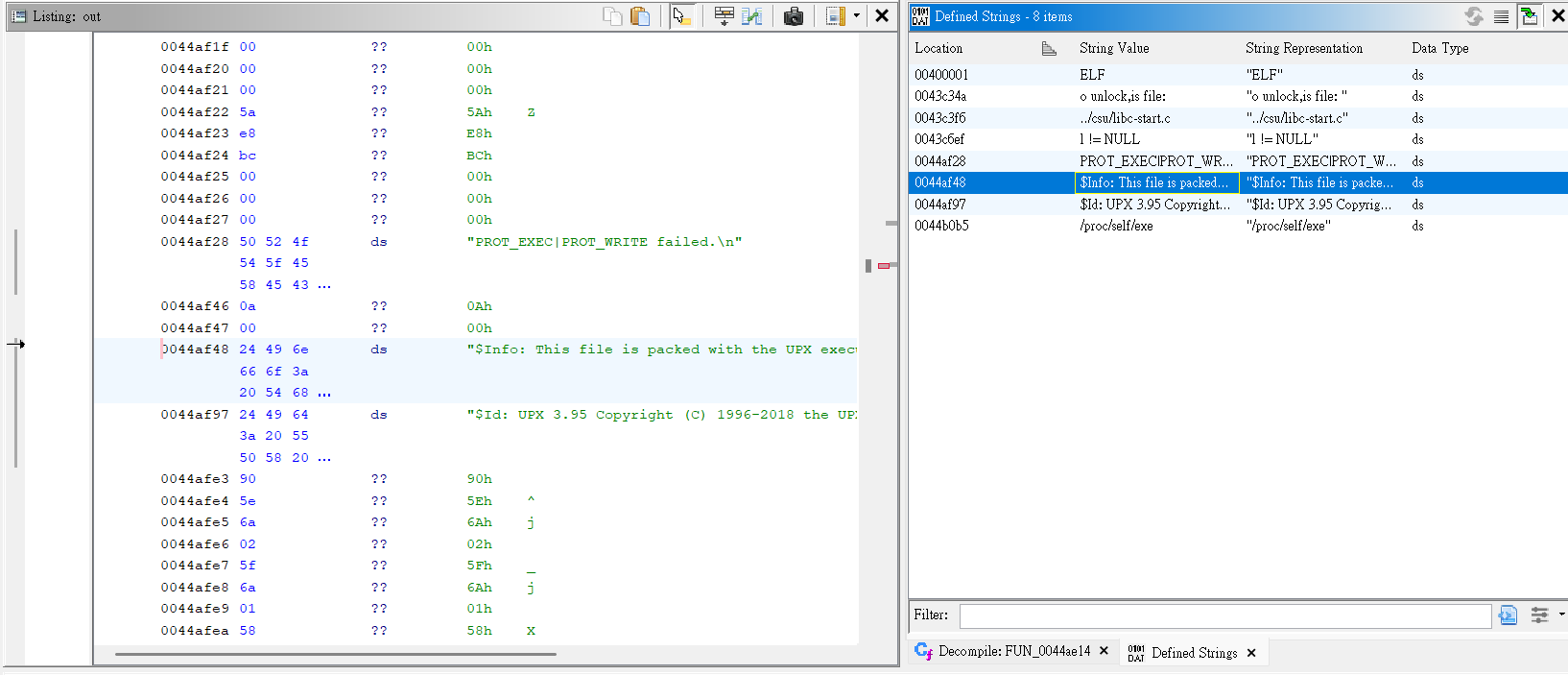Refresh the Defined Strings table
This screenshot has height=675, width=1568.
coord(1474,16)
